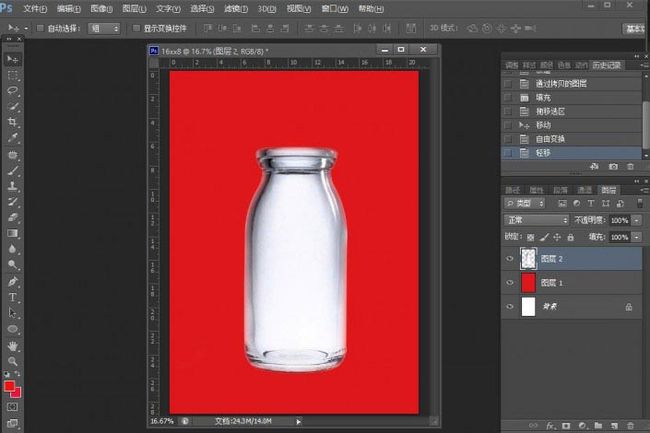650x433 pixels.
Task: Lock layer position
Action: (x=557, y=237)
